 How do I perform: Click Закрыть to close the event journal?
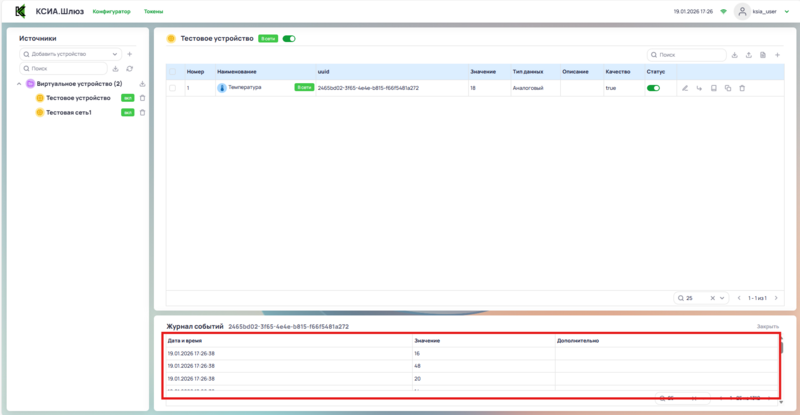(x=767, y=327)
